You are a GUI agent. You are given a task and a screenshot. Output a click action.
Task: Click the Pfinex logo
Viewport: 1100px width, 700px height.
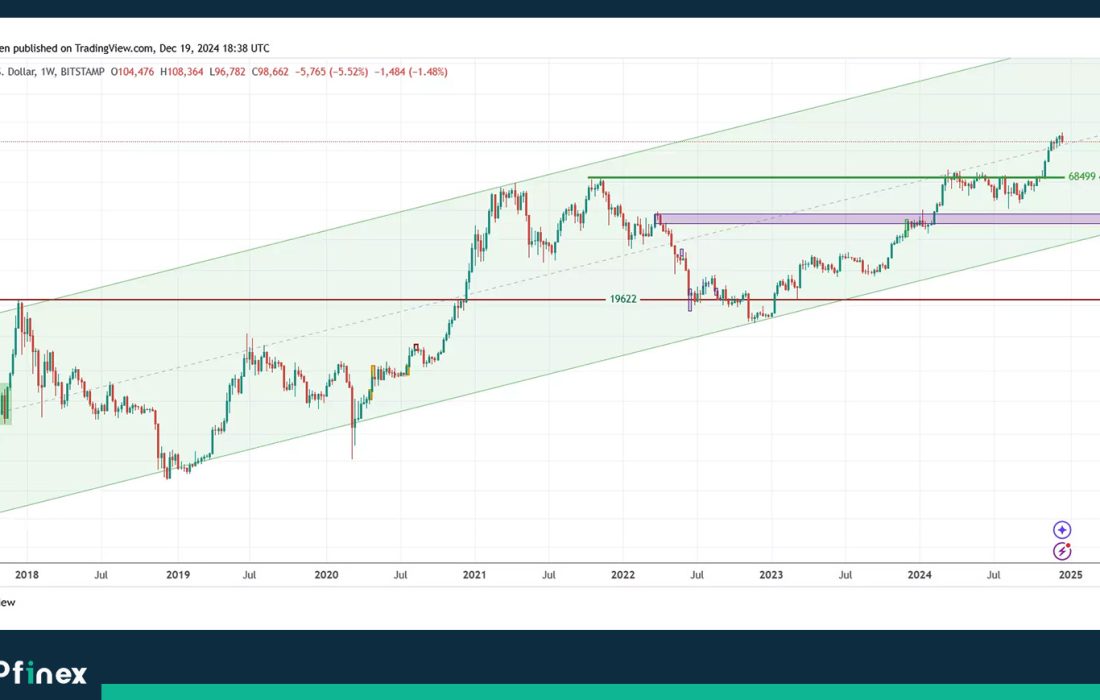tap(43, 673)
